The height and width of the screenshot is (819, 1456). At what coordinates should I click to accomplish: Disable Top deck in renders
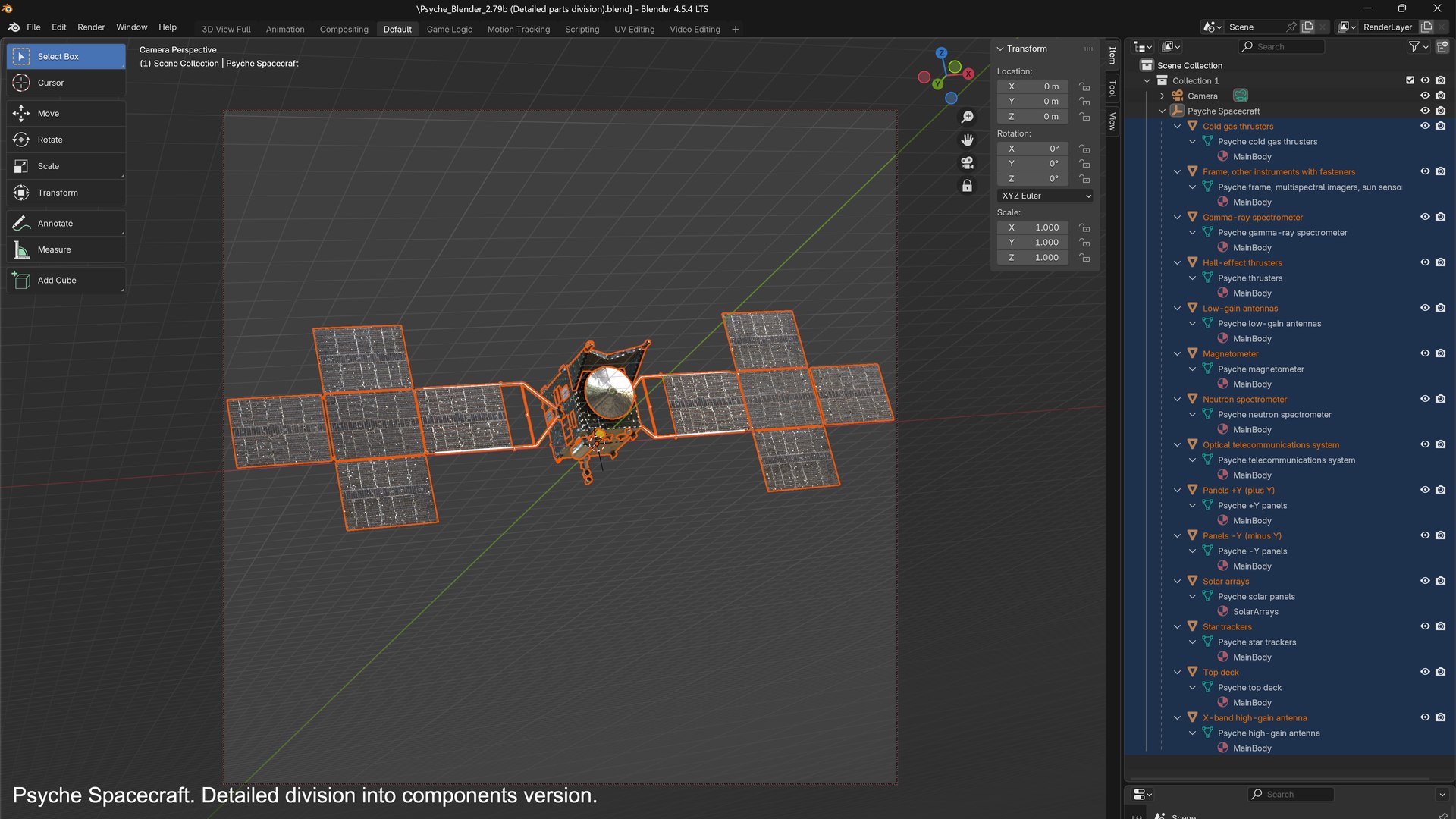[x=1440, y=672]
